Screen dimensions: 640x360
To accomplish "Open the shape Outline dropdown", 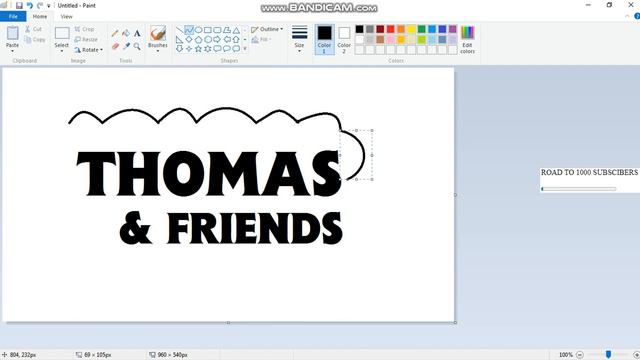I will [x=267, y=29].
